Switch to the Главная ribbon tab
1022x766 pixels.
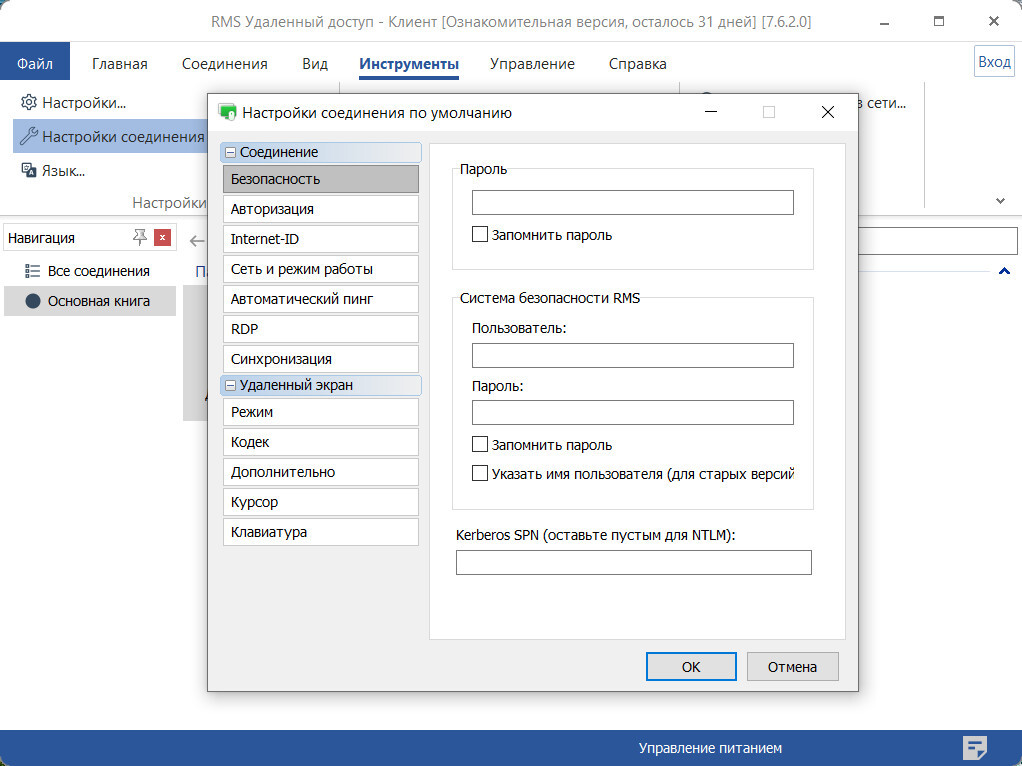(x=119, y=64)
